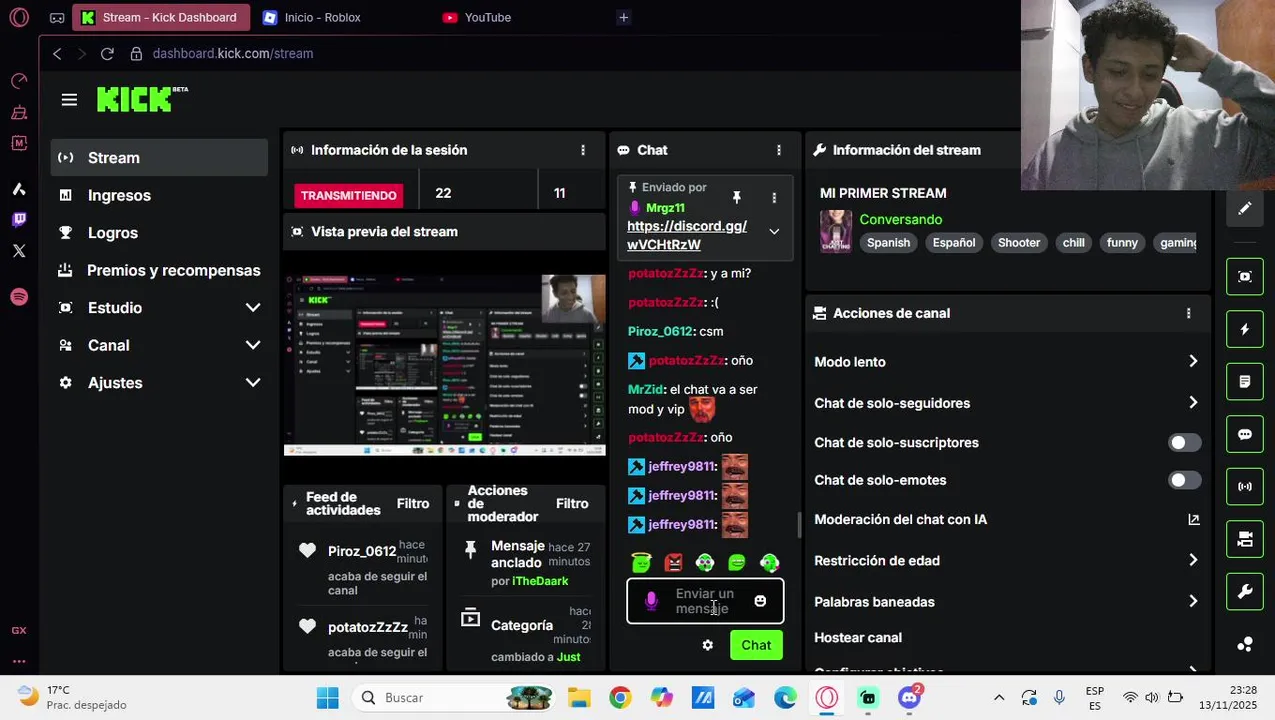1275x720 pixels.
Task: Click the broadcast signal icon in right sidebar
Action: (1245, 487)
